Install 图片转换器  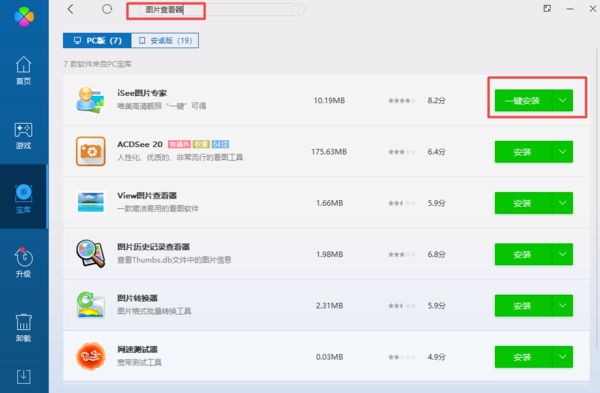click(523, 306)
